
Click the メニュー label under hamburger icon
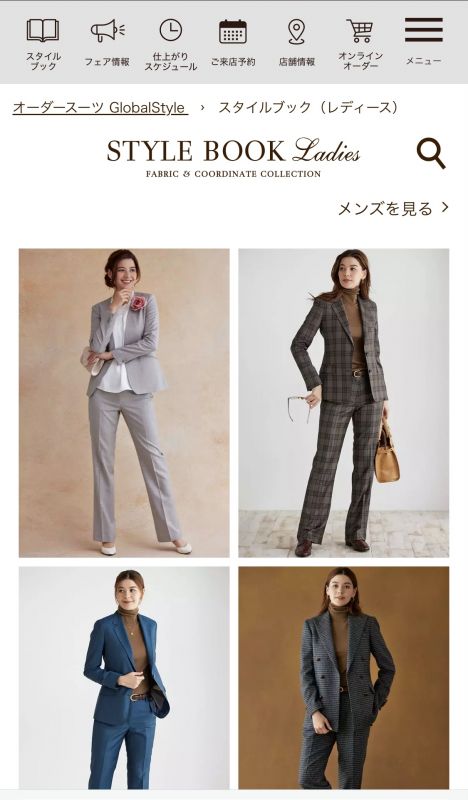[424, 61]
